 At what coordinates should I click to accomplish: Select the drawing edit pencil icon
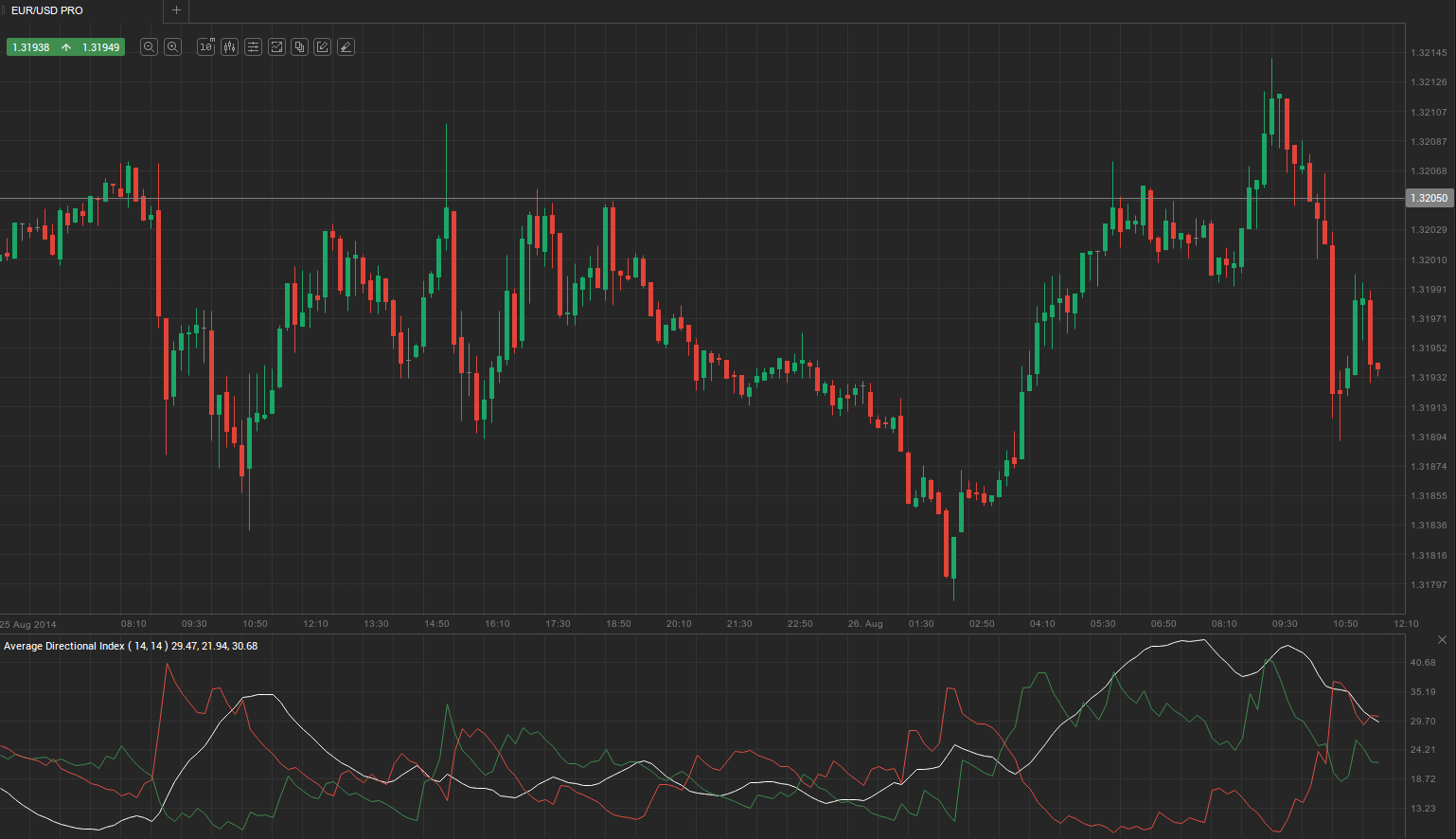(322, 46)
